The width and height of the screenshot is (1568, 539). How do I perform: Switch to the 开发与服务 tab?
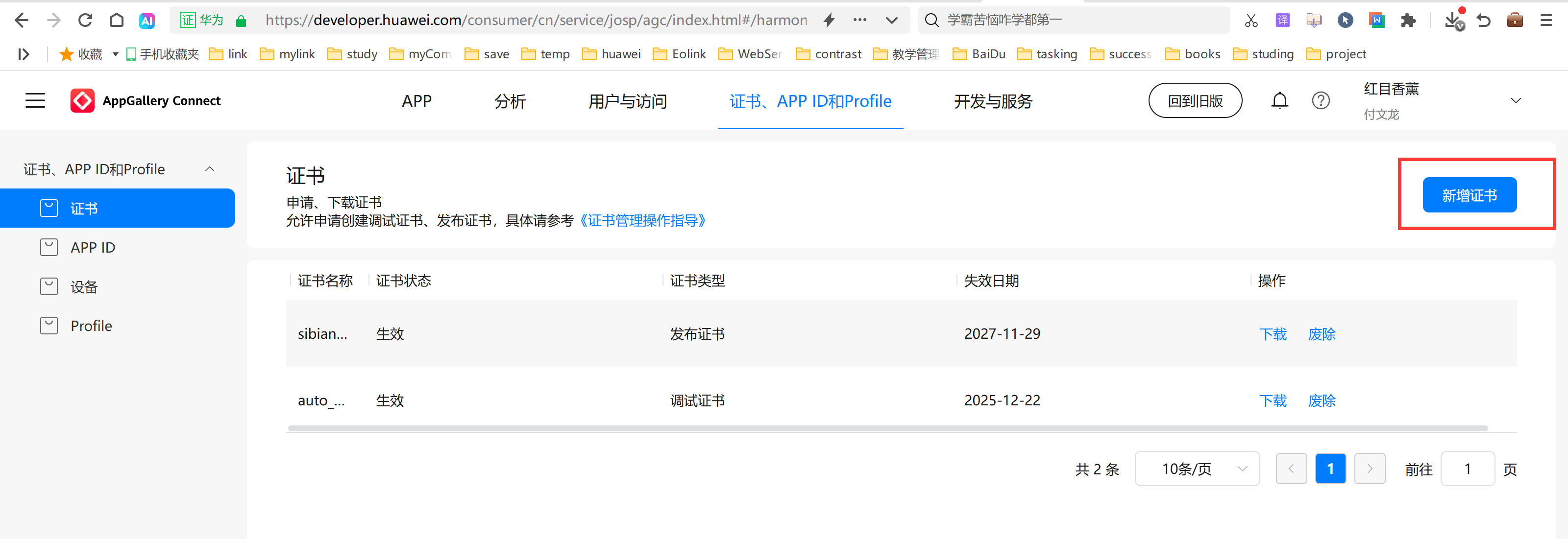[x=993, y=101]
